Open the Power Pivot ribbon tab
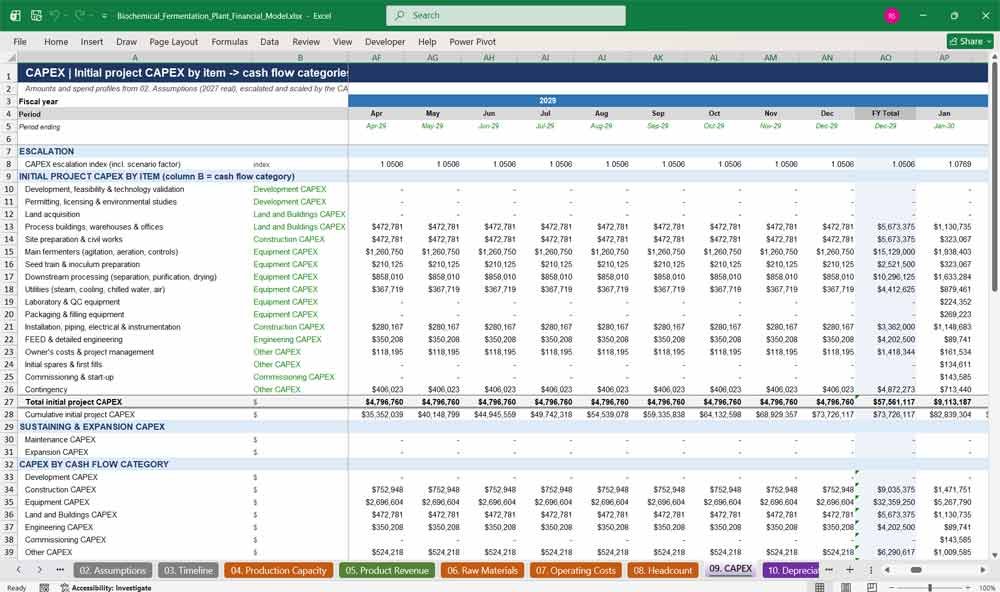The height and width of the screenshot is (592, 1000). tap(473, 41)
